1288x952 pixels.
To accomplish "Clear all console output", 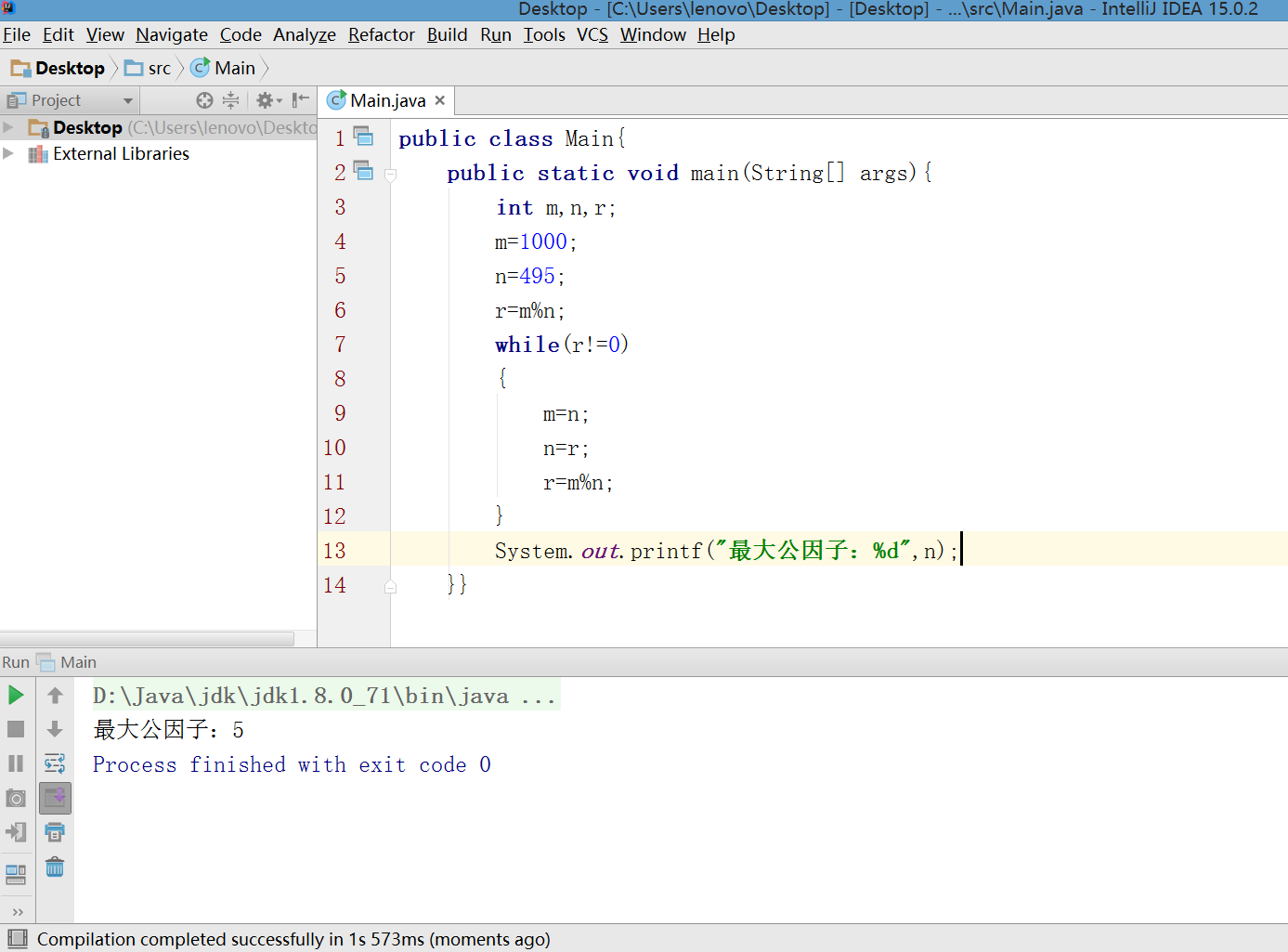I will (55, 867).
